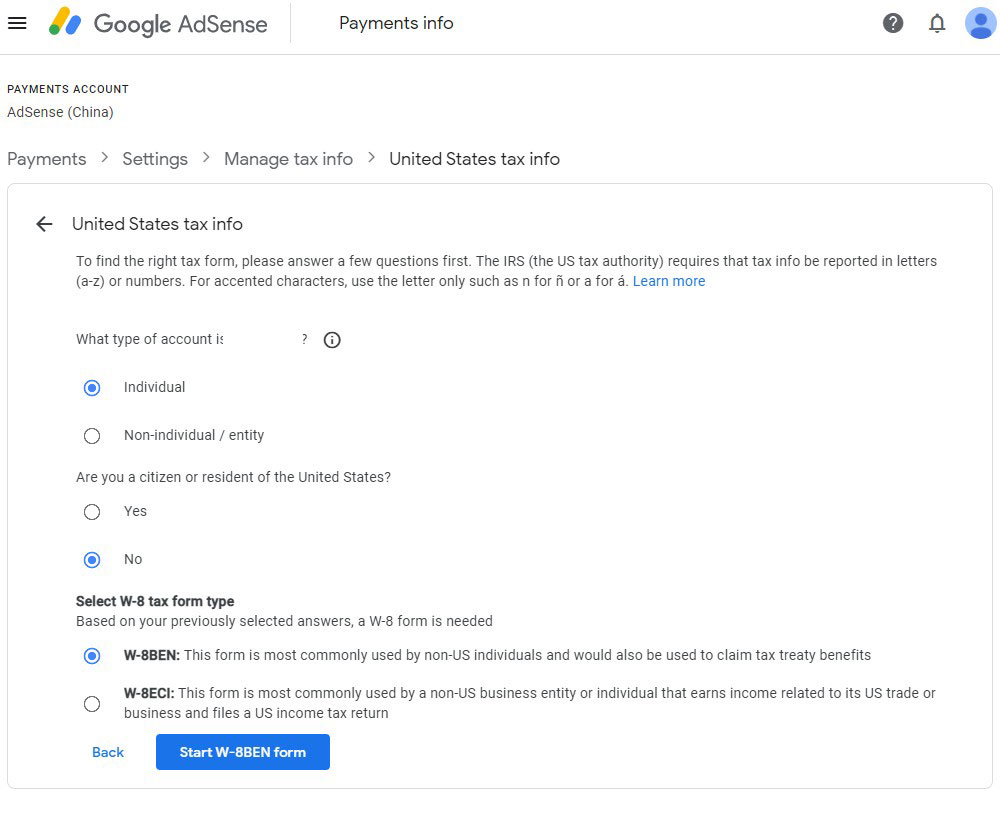The image size is (1000, 817).
Task: Open the hamburger main menu
Action: point(17,23)
